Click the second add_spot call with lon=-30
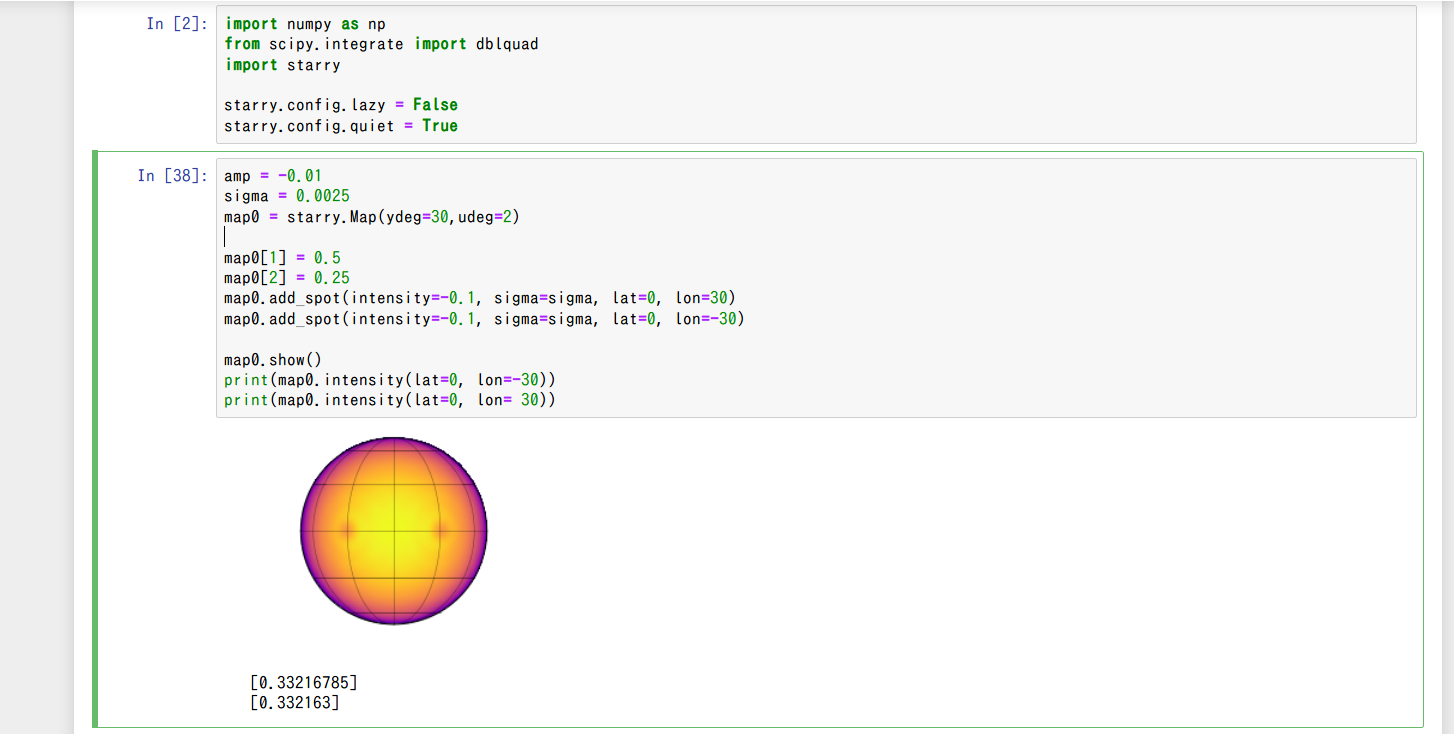Image resolution: width=1454 pixels, height=734 pixels. tap(483, 318)
